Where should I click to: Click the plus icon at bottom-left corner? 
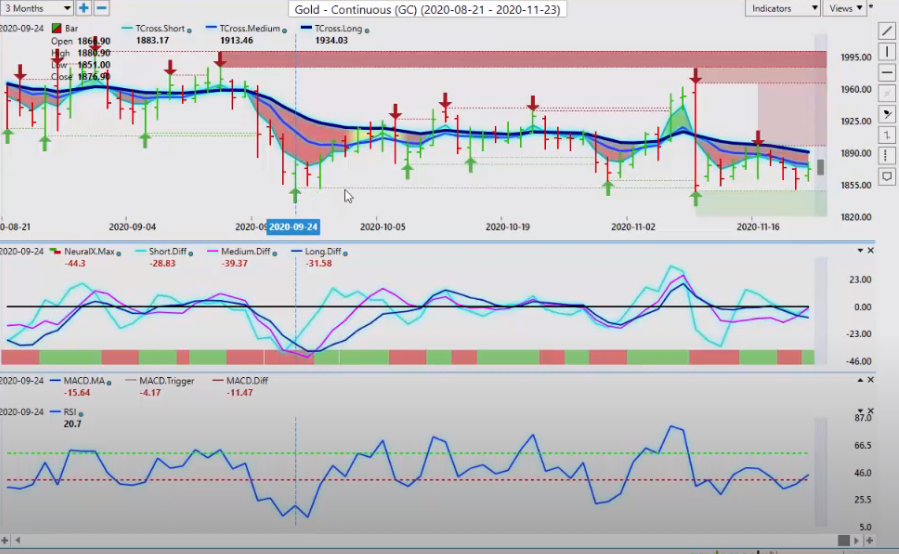pos(5,540)
